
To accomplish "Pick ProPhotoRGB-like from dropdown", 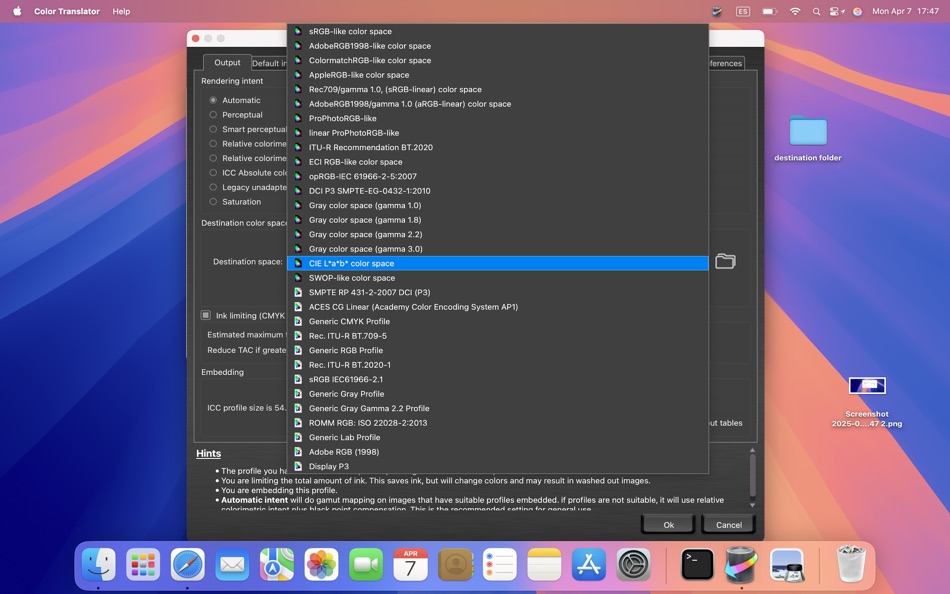I will (497, 118).
